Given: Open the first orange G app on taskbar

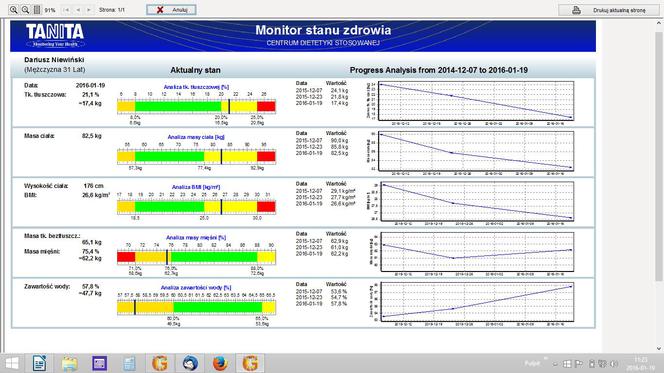Looking at the screenshot, I should click(160, 363).
